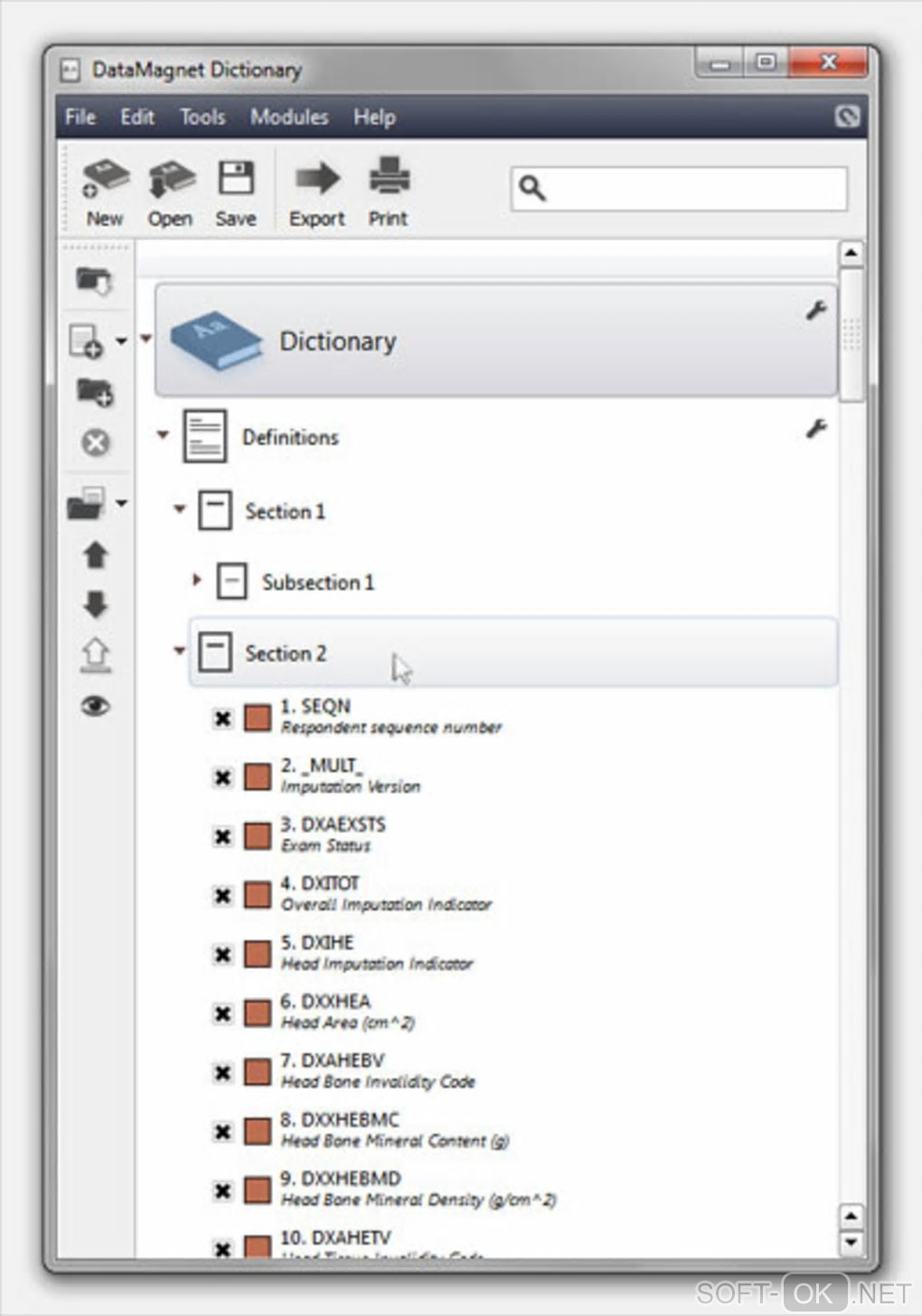Open the Tools menu

coord(202,117)
